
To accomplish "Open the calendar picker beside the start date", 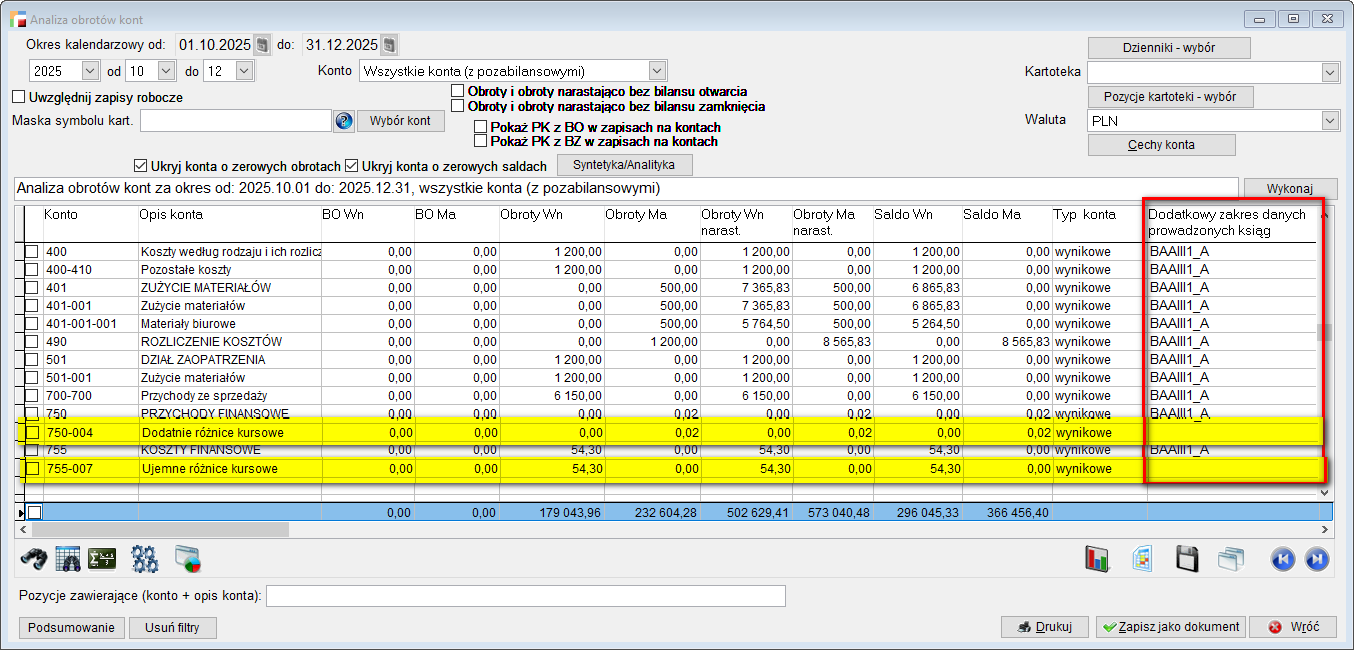I will click(x=262, y=45).
